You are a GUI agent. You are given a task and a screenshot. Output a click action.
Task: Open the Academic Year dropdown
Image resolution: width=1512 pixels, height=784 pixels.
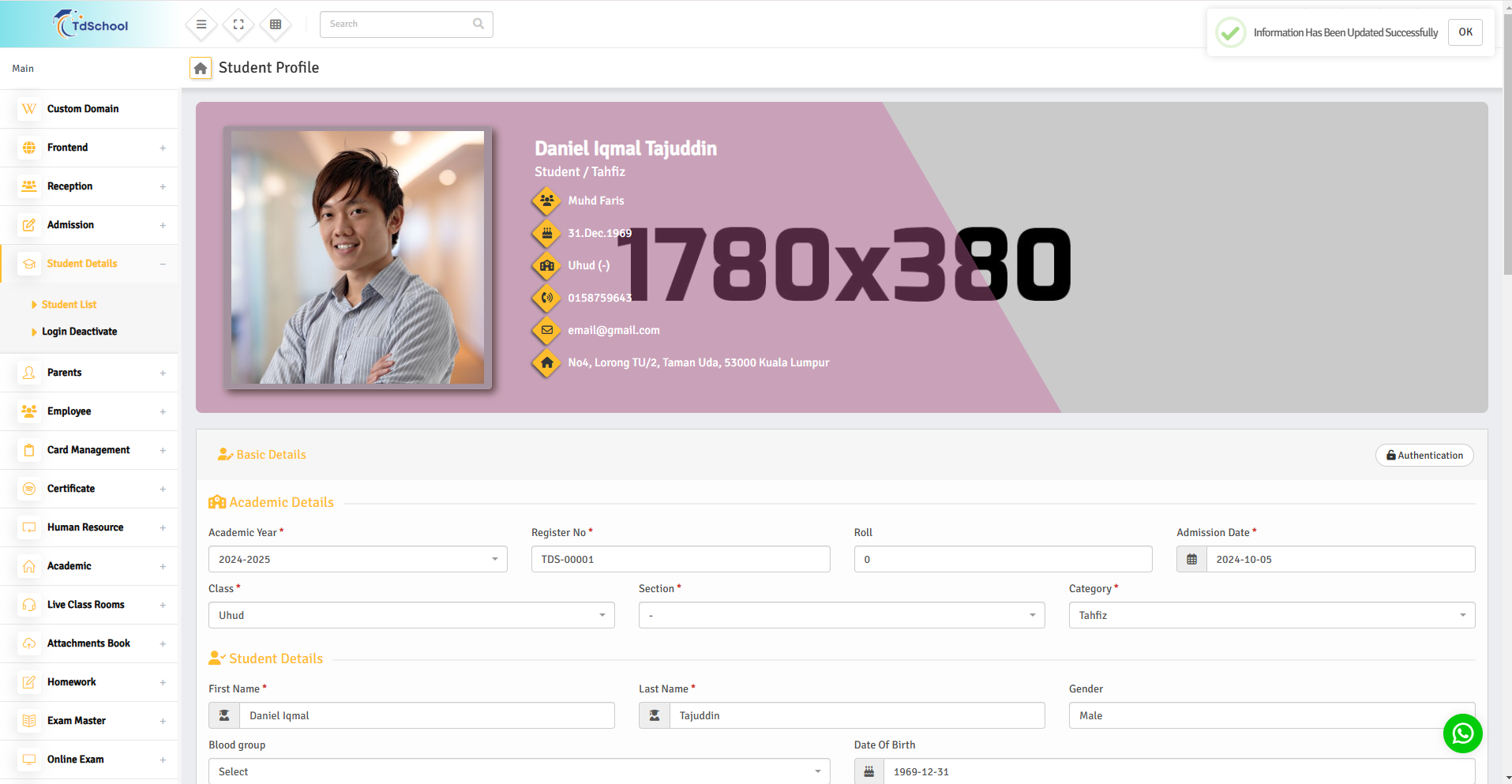357,559
